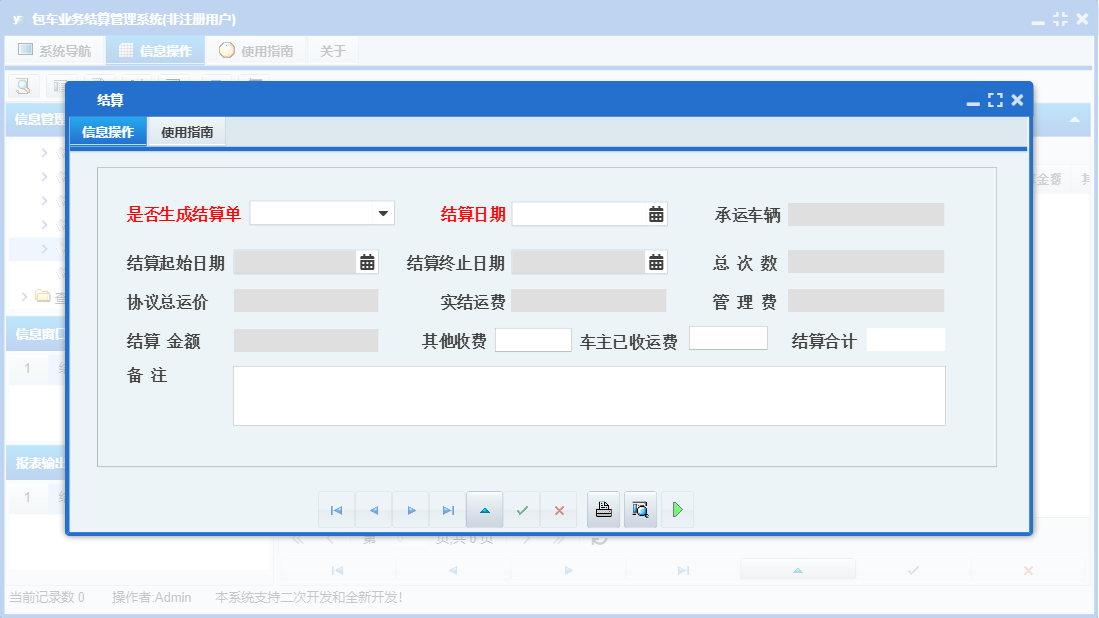The image size is (1099, 618).
Task: Open the 关于 menu item
Action: pyautogui.click(x=332, y=49)
